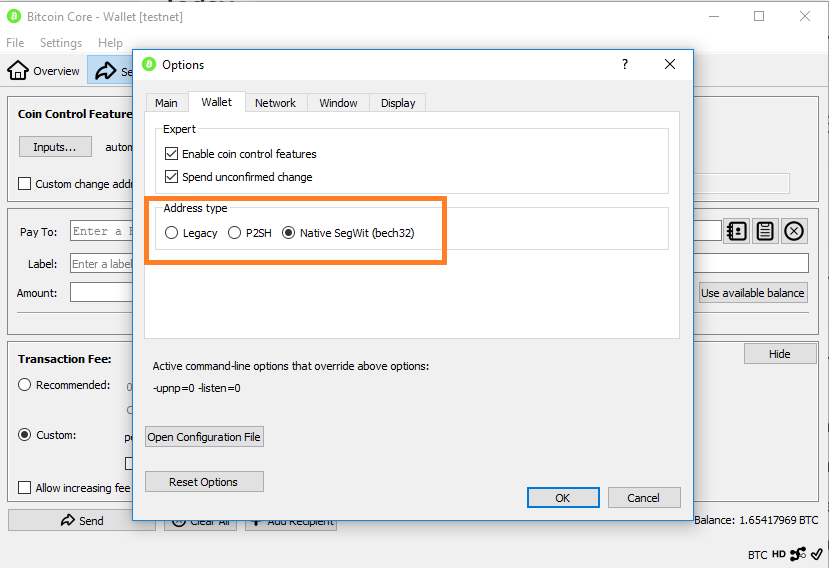Open the address book icon
The height and width of the screenshot is (568, 829).
click(x=737, y=231)
